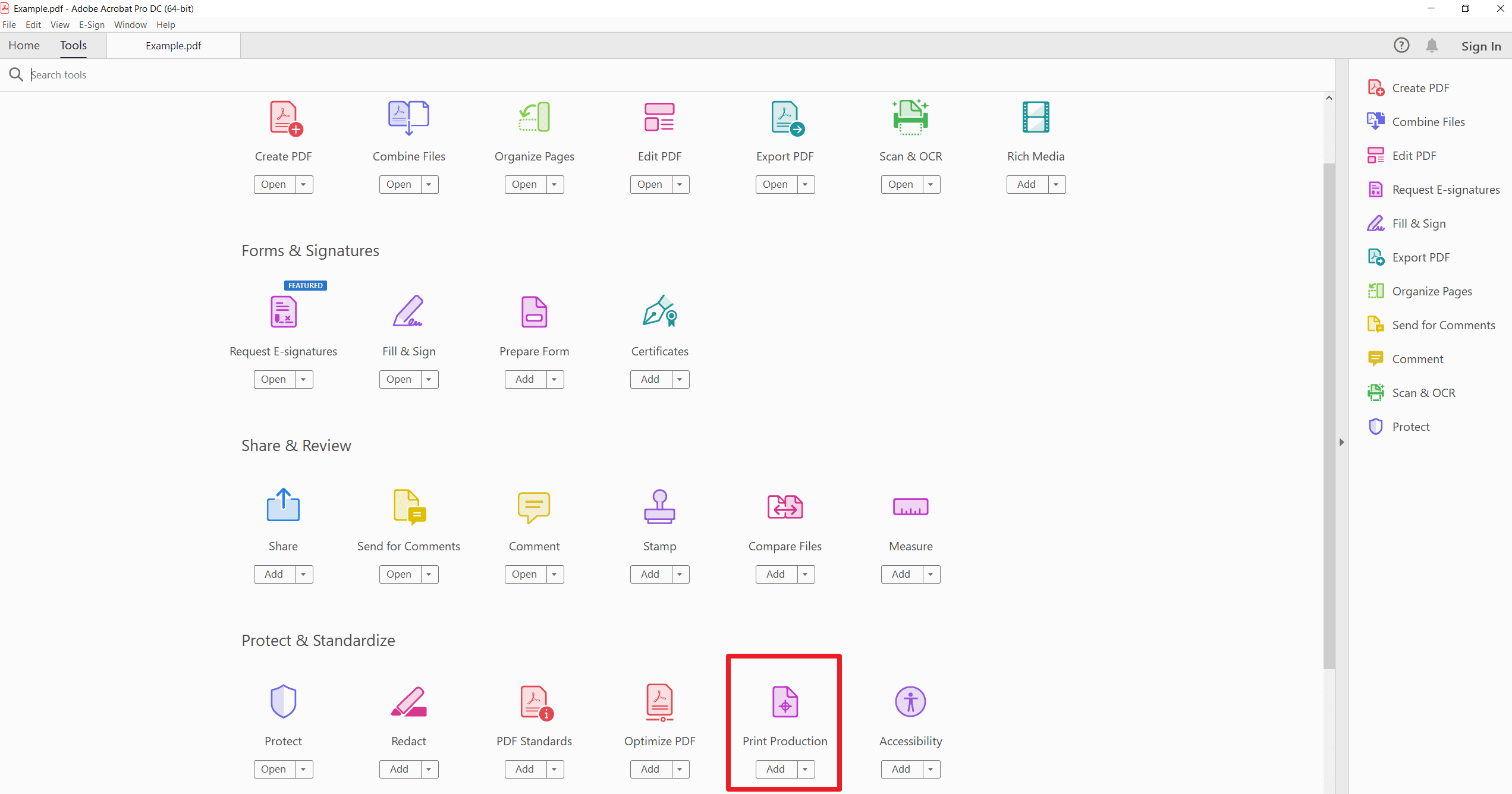Click the Send for Comments icon
The height and width of the screenshot is (794, 1512).
pyautogui.click(x=410, y=507)
